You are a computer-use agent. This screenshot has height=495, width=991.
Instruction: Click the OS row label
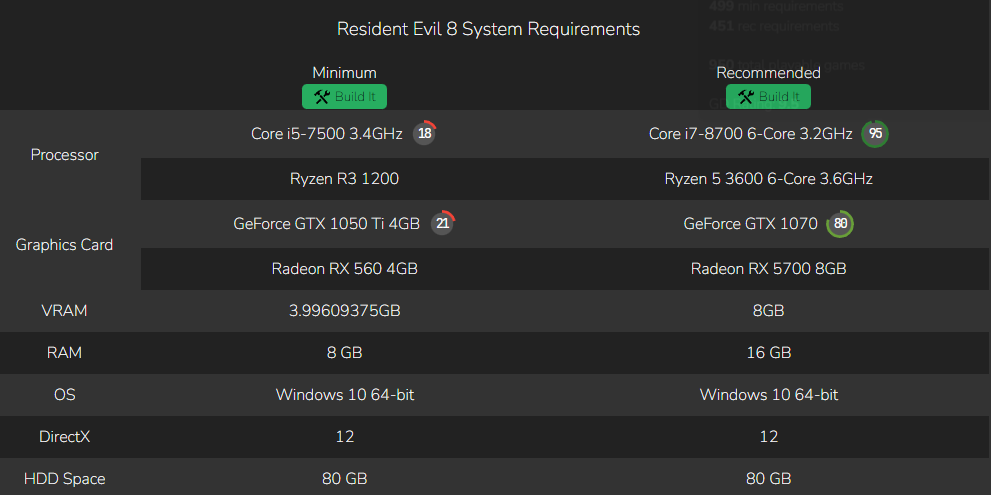click(x=64, y=395)
